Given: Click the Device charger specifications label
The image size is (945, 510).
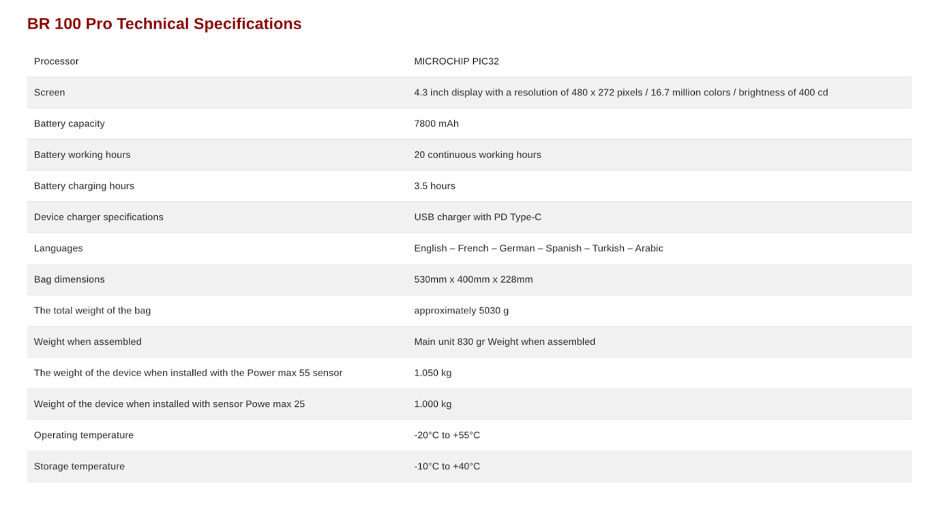Looking at the screenshot, I should coord(98,217).
